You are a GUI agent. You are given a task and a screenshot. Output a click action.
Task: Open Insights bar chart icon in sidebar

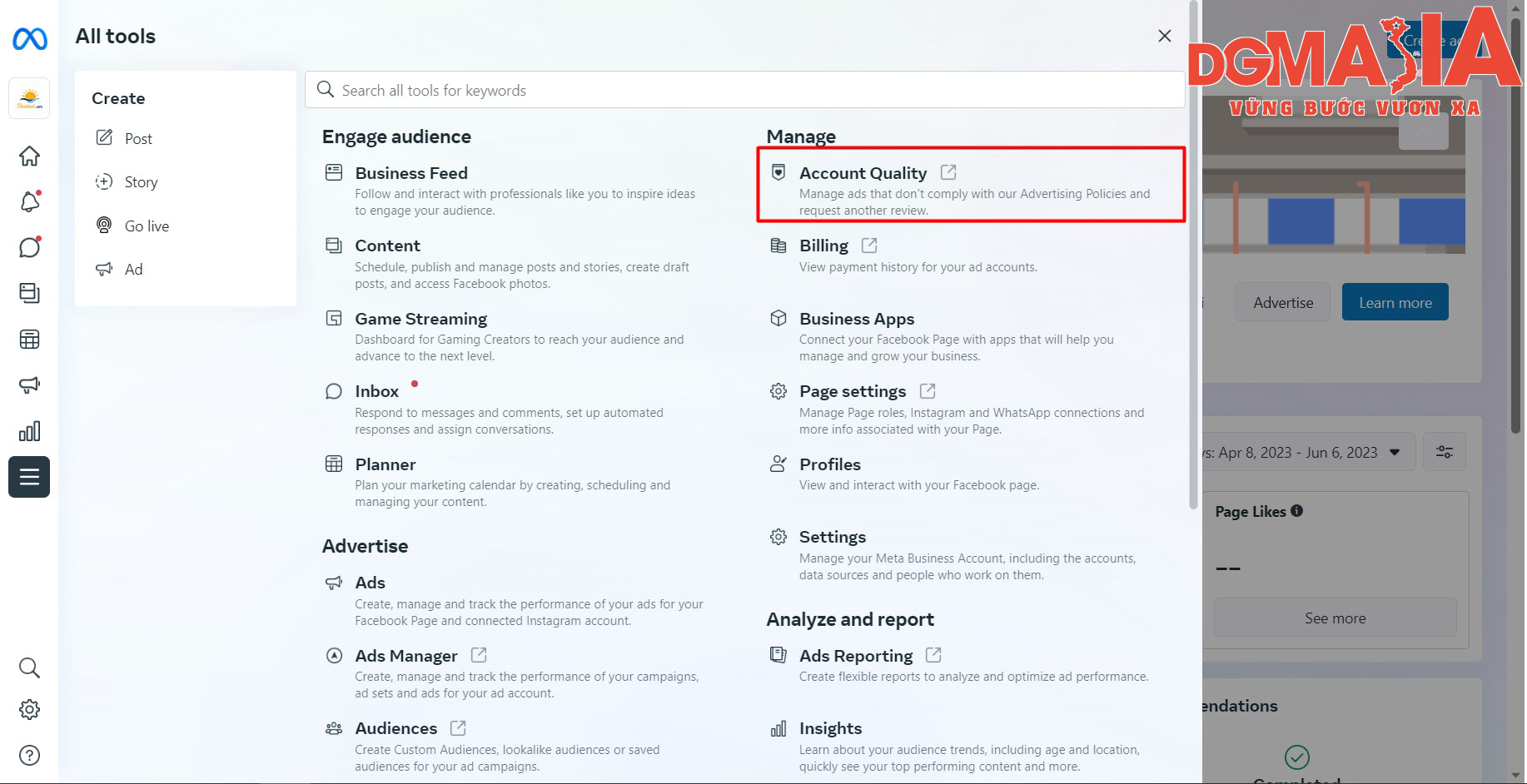tap(29, 431)
